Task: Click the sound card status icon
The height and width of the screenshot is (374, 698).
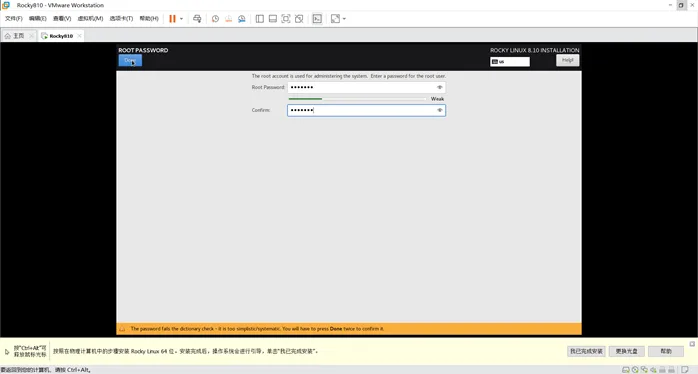Action: pos(653,370)
